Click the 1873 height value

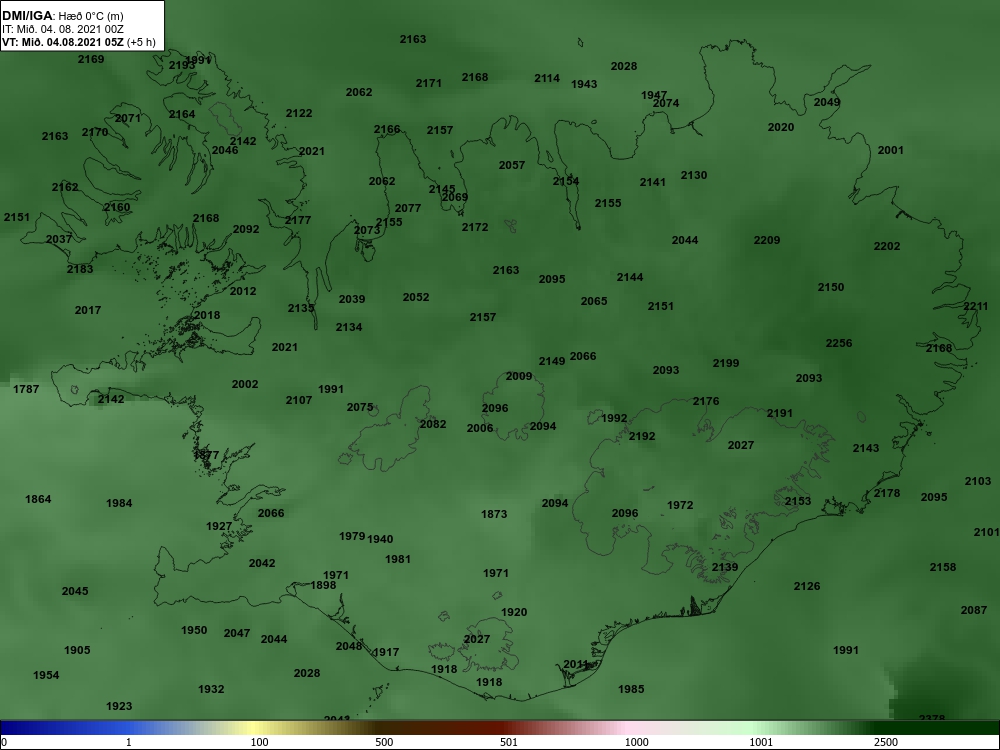pyautogui.click(x=494, y=514)
